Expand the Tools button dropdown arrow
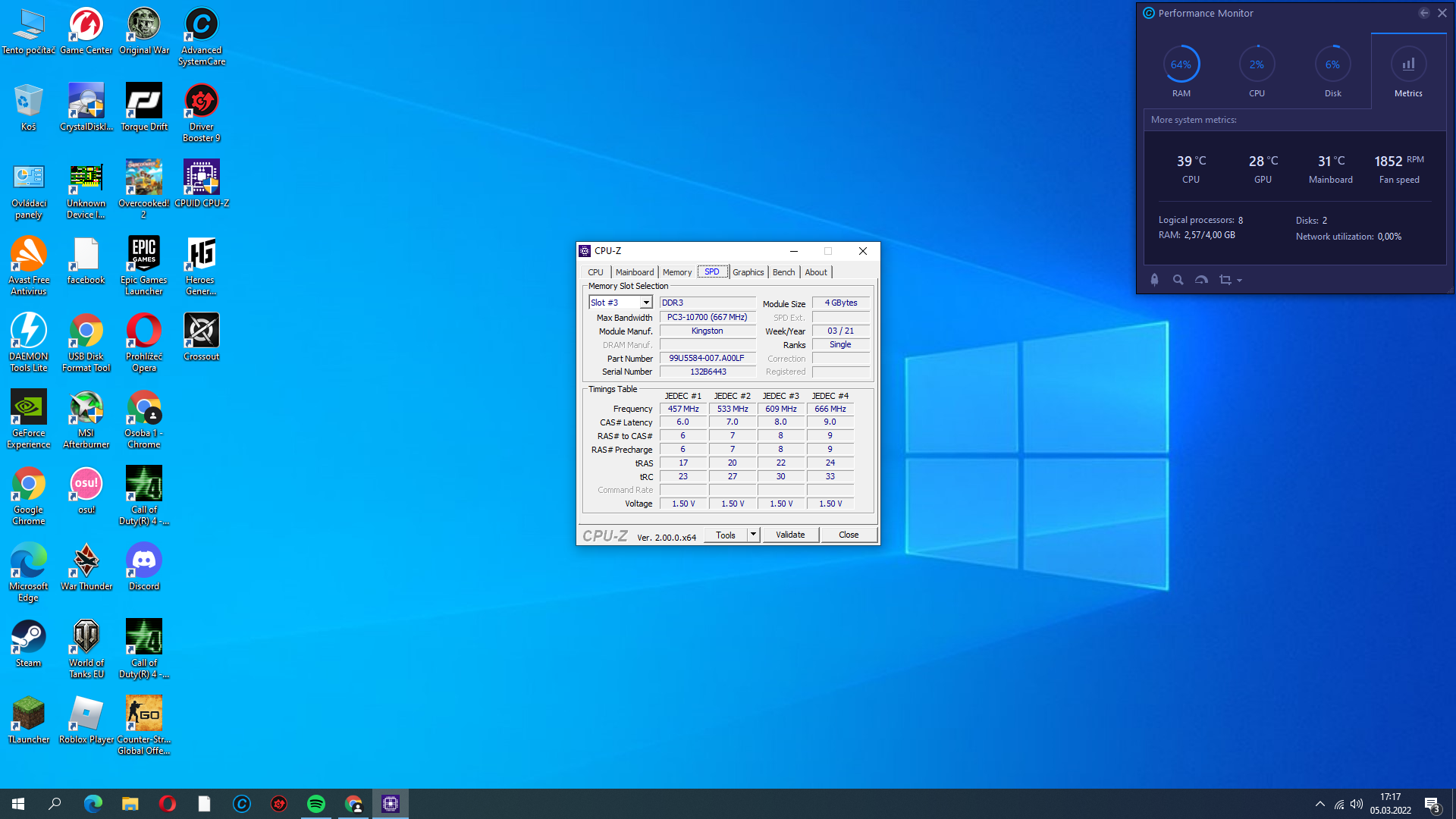 click(x=753, y=535)
